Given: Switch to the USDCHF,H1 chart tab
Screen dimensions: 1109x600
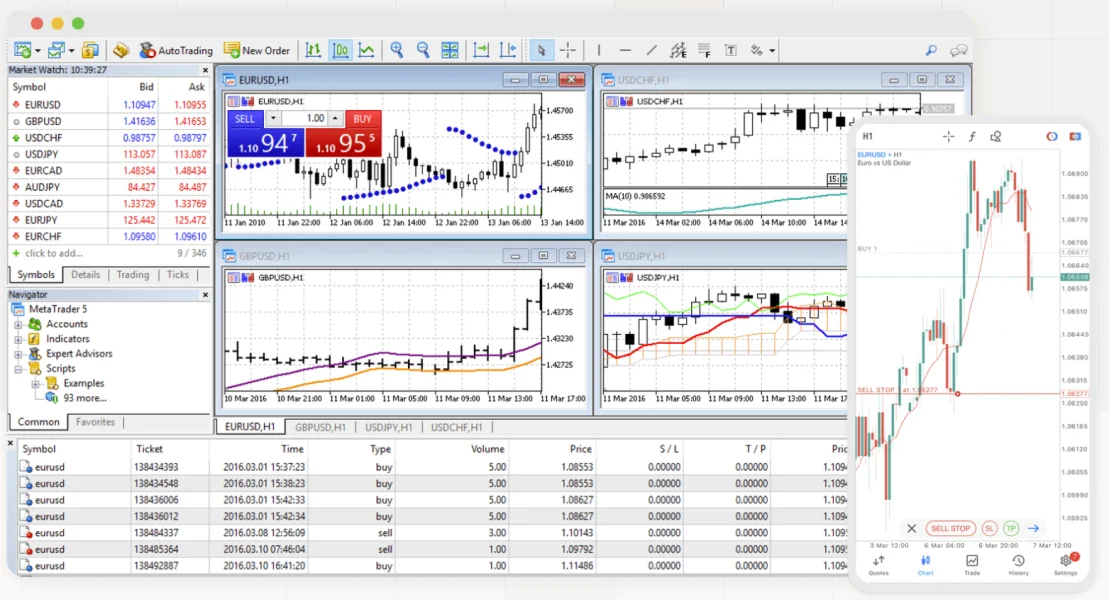Looking at the screenshot, I should [456, 427].
